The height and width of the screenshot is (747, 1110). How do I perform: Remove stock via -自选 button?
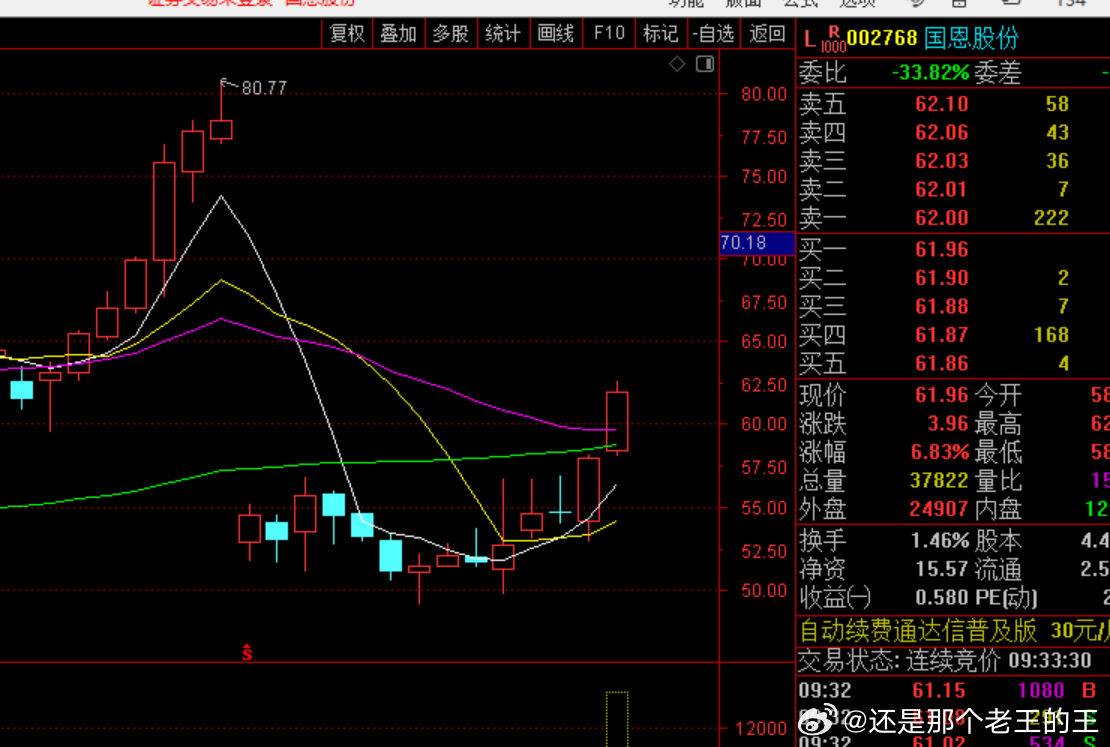tap(714, 33)
